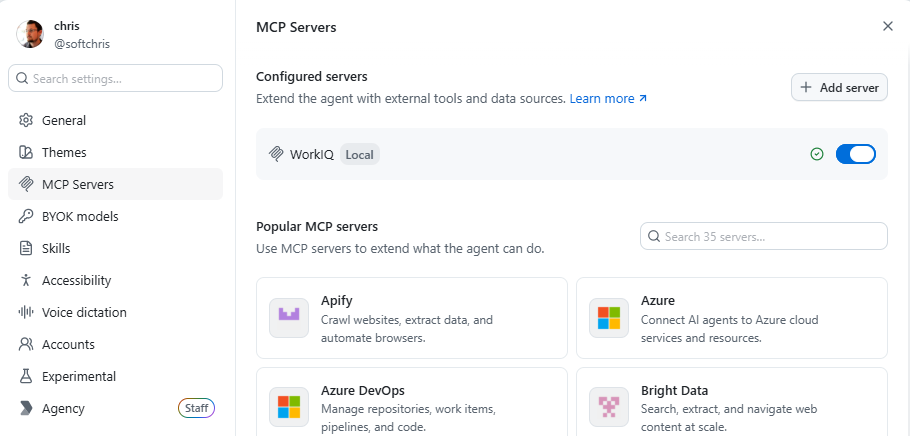This screenshot has height=436, width=910.
Task: Open the BYOK models page
Action: (x=115, y=217)
